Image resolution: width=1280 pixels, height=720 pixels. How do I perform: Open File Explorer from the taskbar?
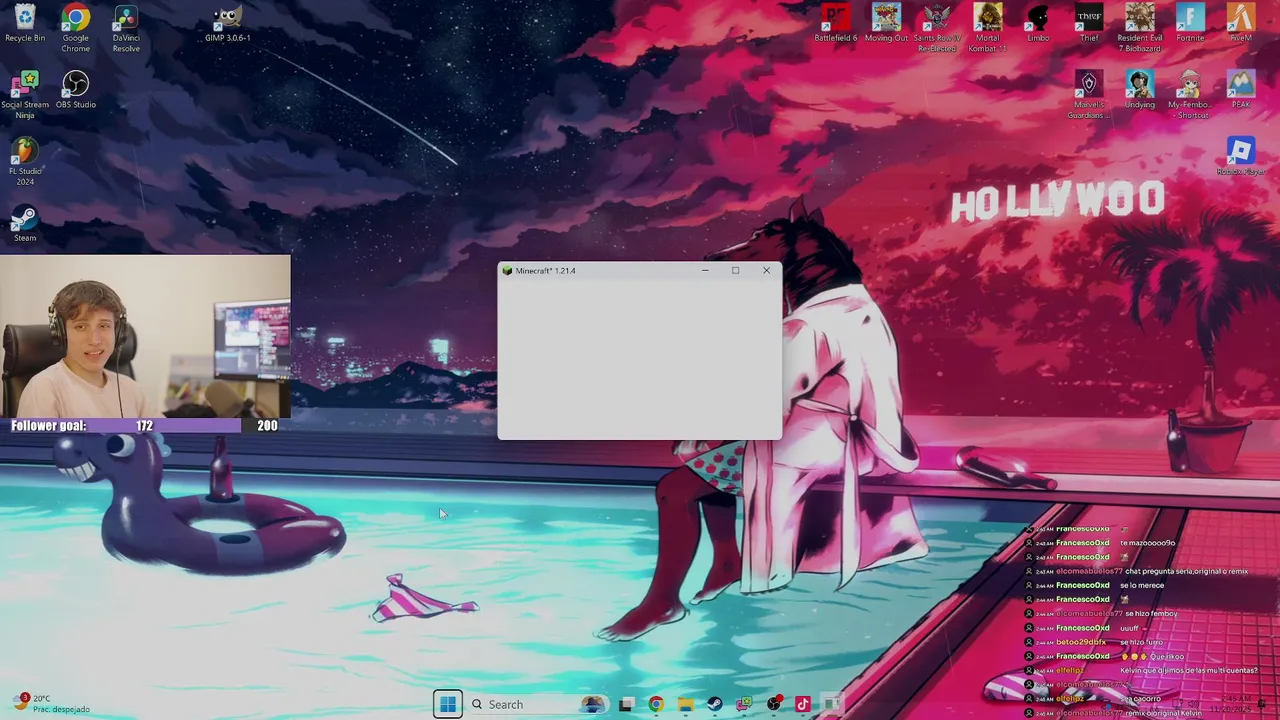[x=686, y=704]
